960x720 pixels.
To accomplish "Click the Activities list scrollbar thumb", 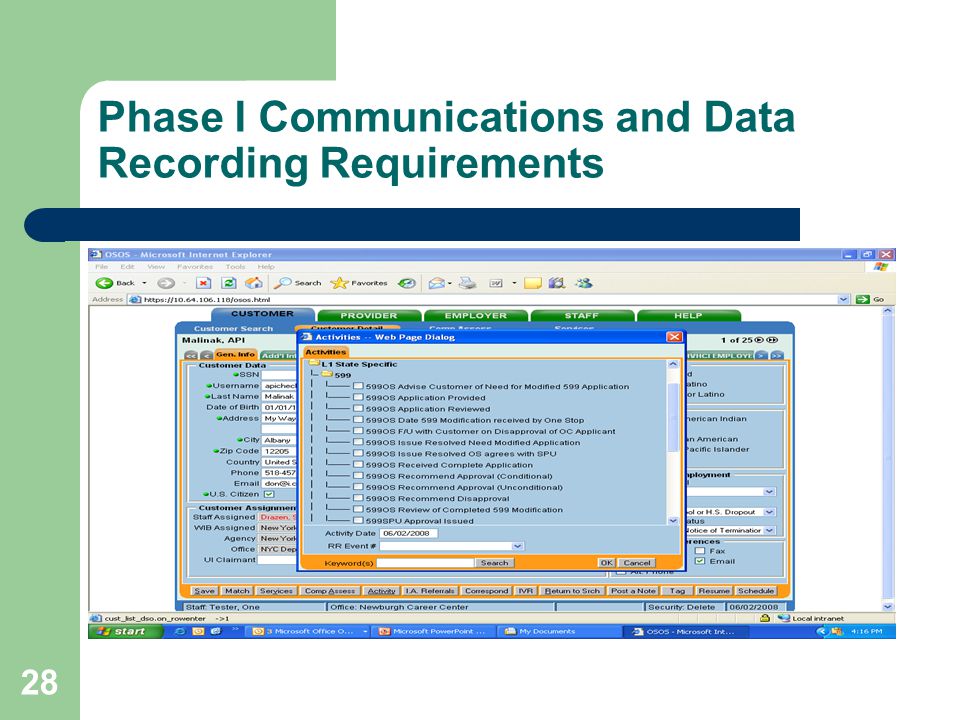I will tap(673, 418).
